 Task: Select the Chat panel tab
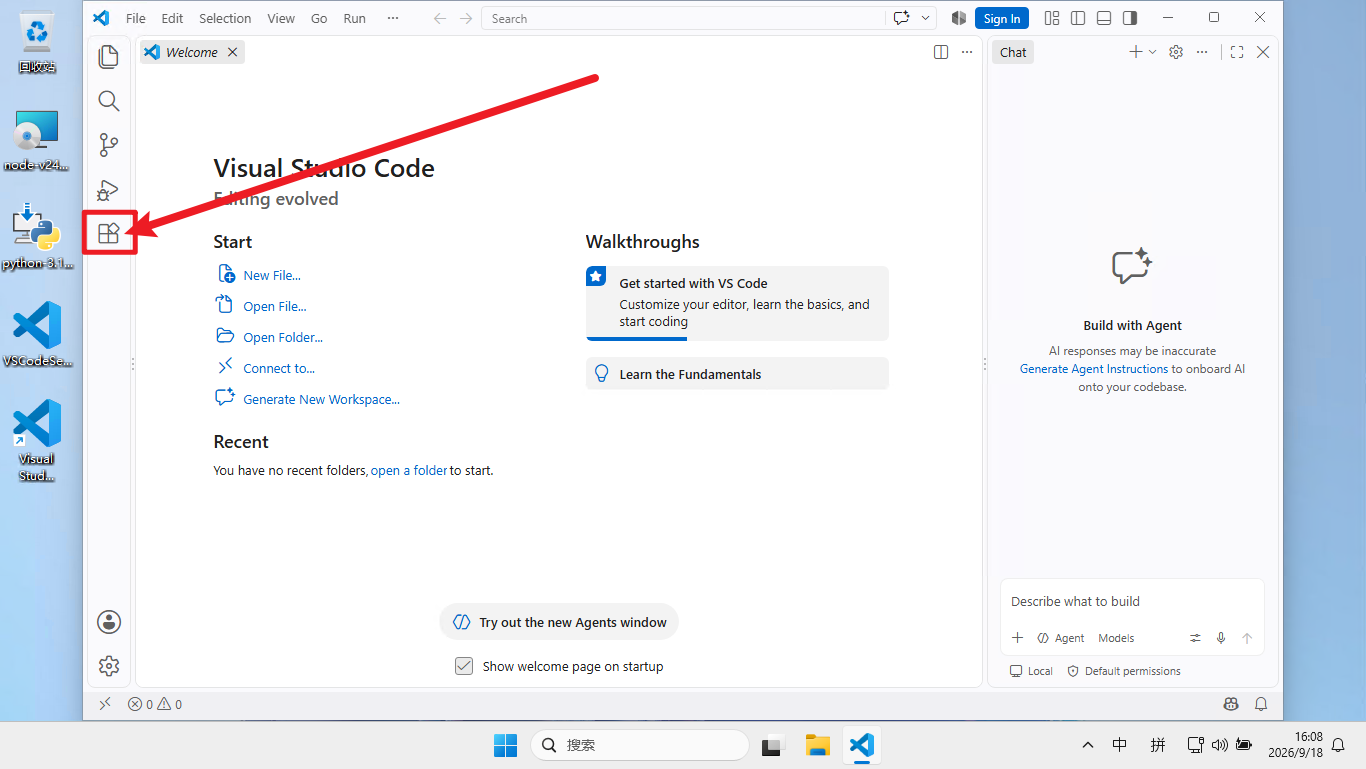coord(1013,52)
